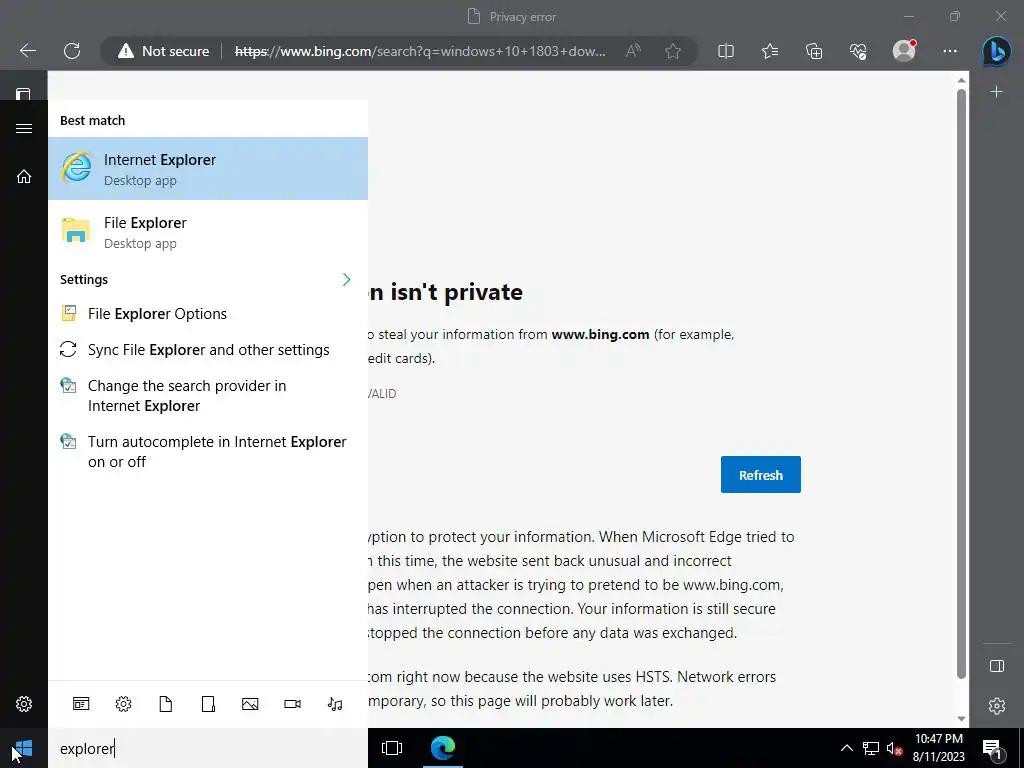Add page to favorites with star icon
The image size is (1024, 768).
point(673,51)
